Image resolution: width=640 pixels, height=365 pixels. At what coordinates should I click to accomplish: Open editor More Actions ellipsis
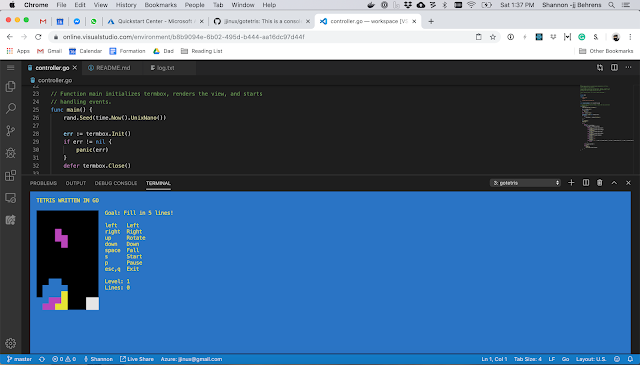[628, 68]
